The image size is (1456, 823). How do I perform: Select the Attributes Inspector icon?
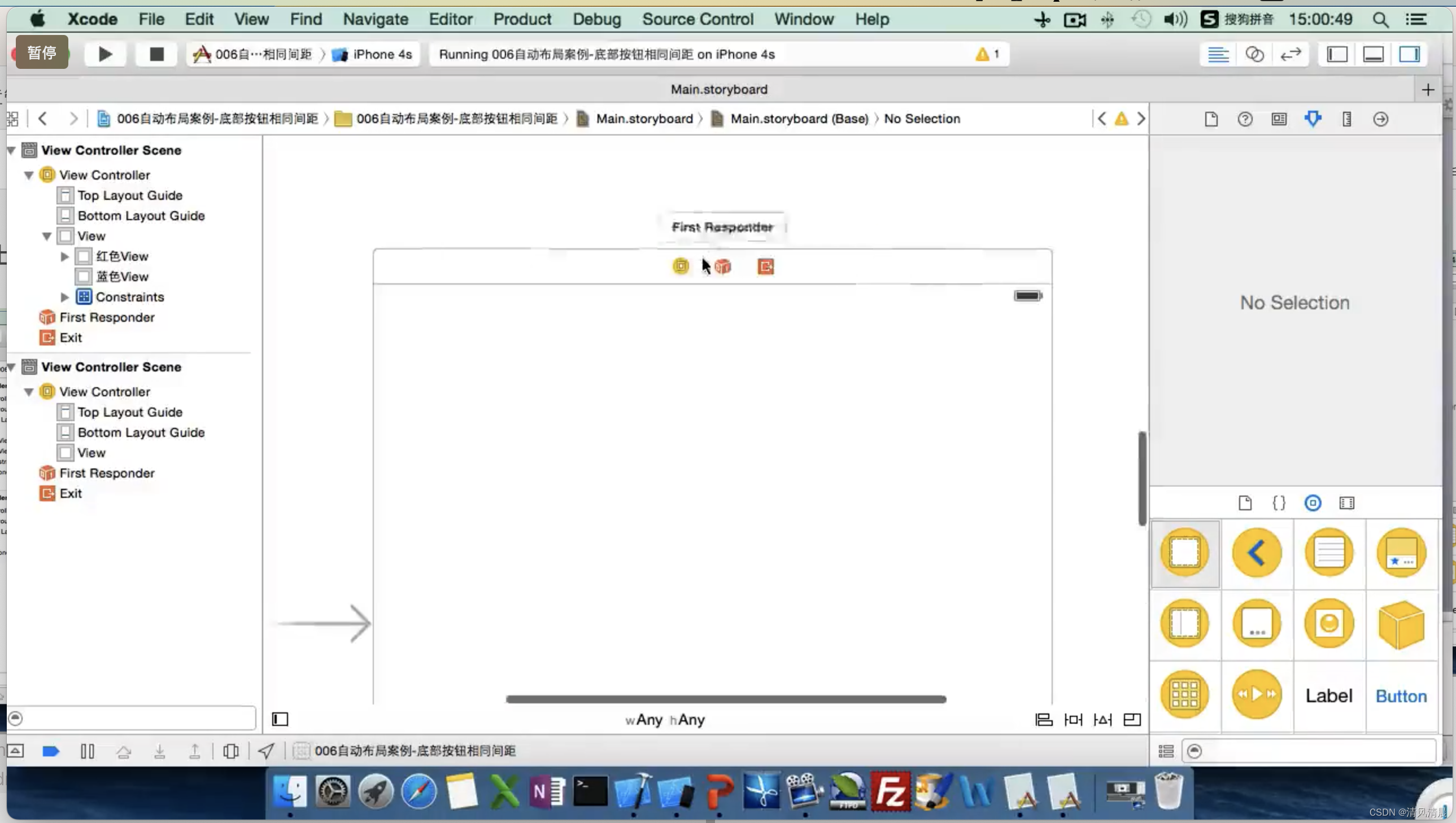pos(1313,118)
